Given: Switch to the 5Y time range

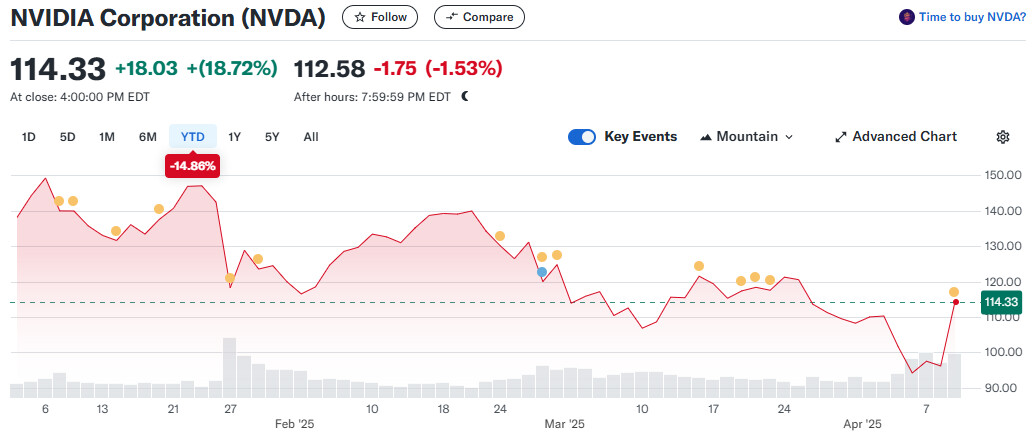Looking at the screenshot, I should click(272, 137).
